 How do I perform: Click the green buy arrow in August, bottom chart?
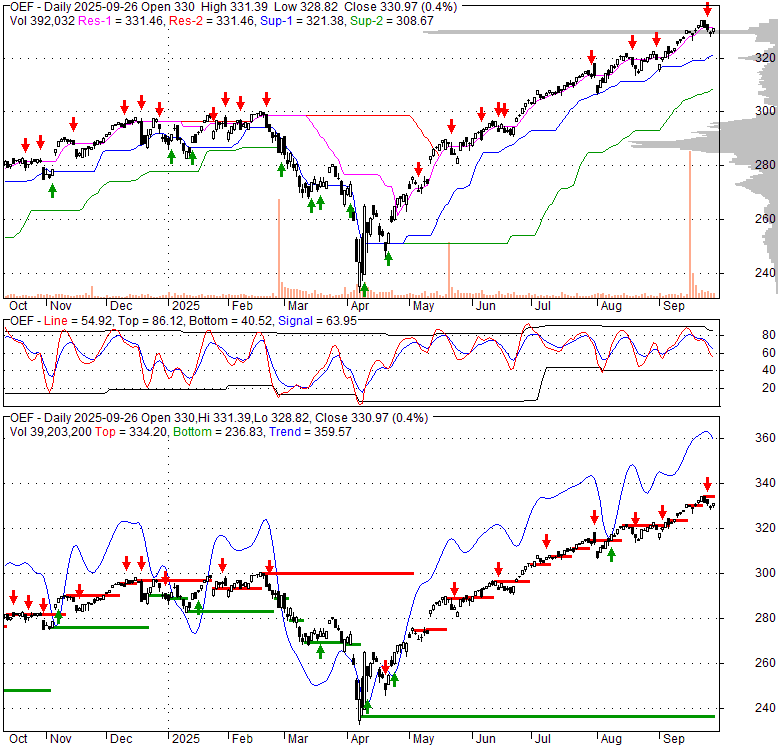click(x=611, y=555)
